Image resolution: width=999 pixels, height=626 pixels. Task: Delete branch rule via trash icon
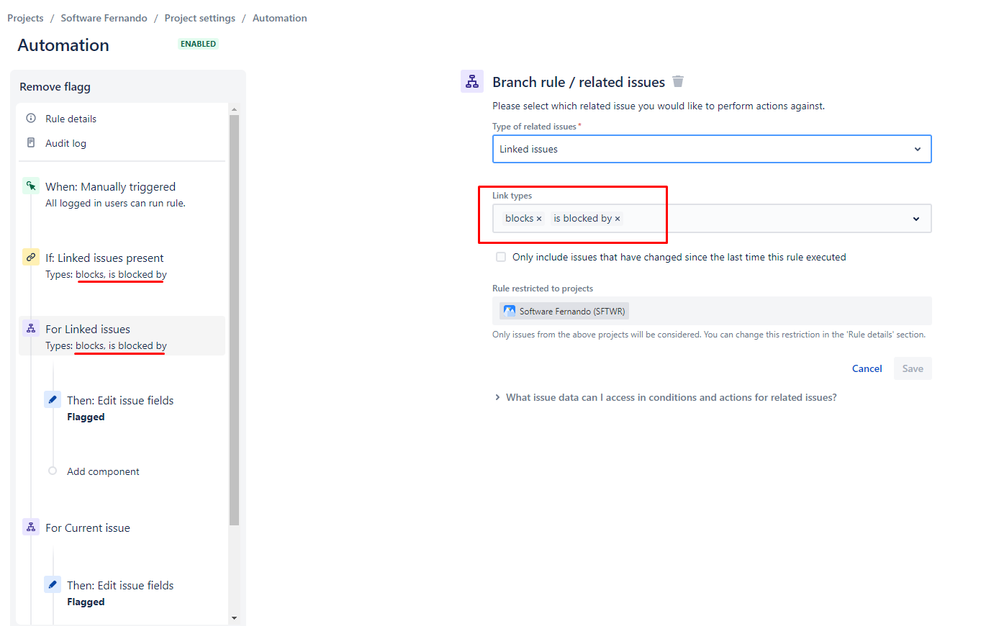coord(678,82)
